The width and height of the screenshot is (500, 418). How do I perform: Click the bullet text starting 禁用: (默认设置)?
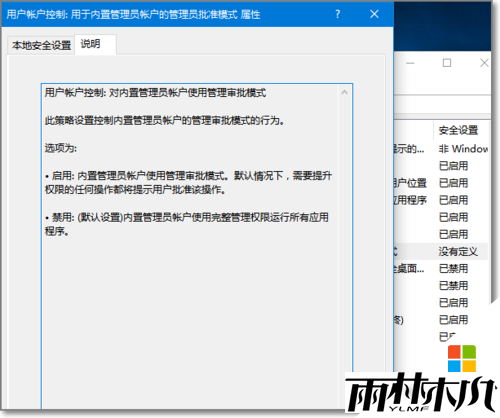pyautogui.click(x=187, y=224)
